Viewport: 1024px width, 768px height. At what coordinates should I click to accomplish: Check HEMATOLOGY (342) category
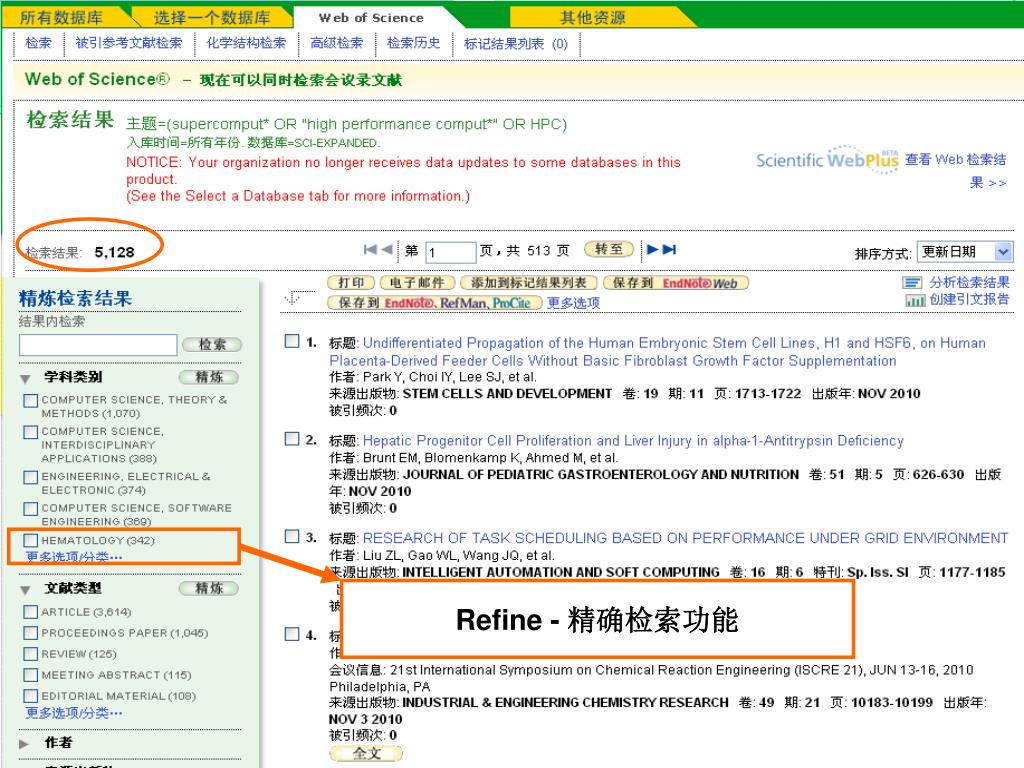click(x=31, y=541)
